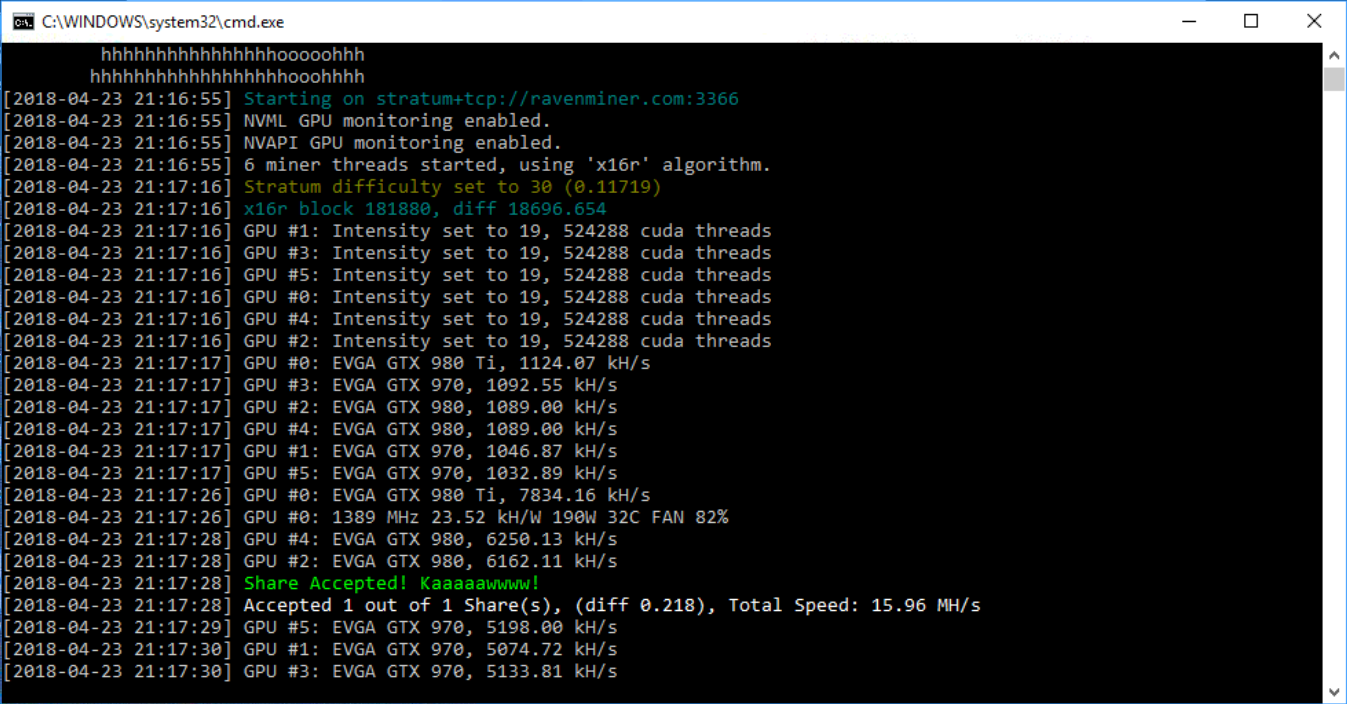
Task: Click the cmd.exe icon in title bar
Action: (22, 21)
